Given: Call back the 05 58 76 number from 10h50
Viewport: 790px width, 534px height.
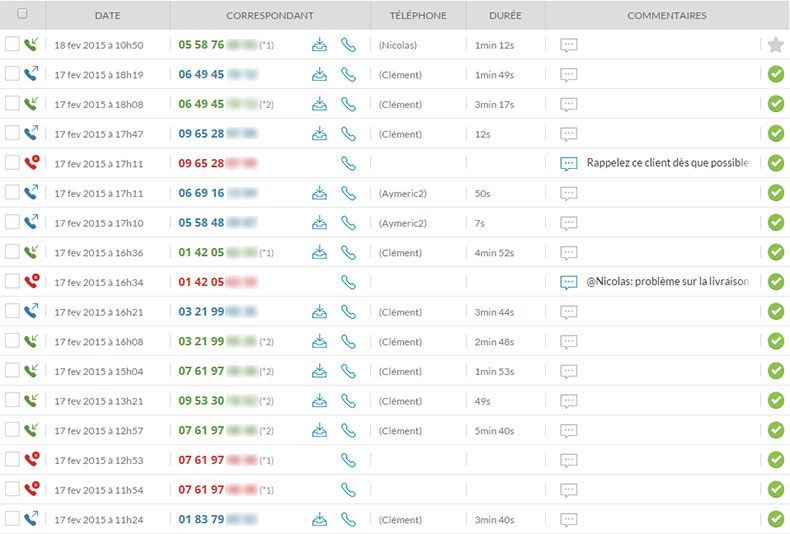Looking at the screenshot, I should (x=348, y=45).
